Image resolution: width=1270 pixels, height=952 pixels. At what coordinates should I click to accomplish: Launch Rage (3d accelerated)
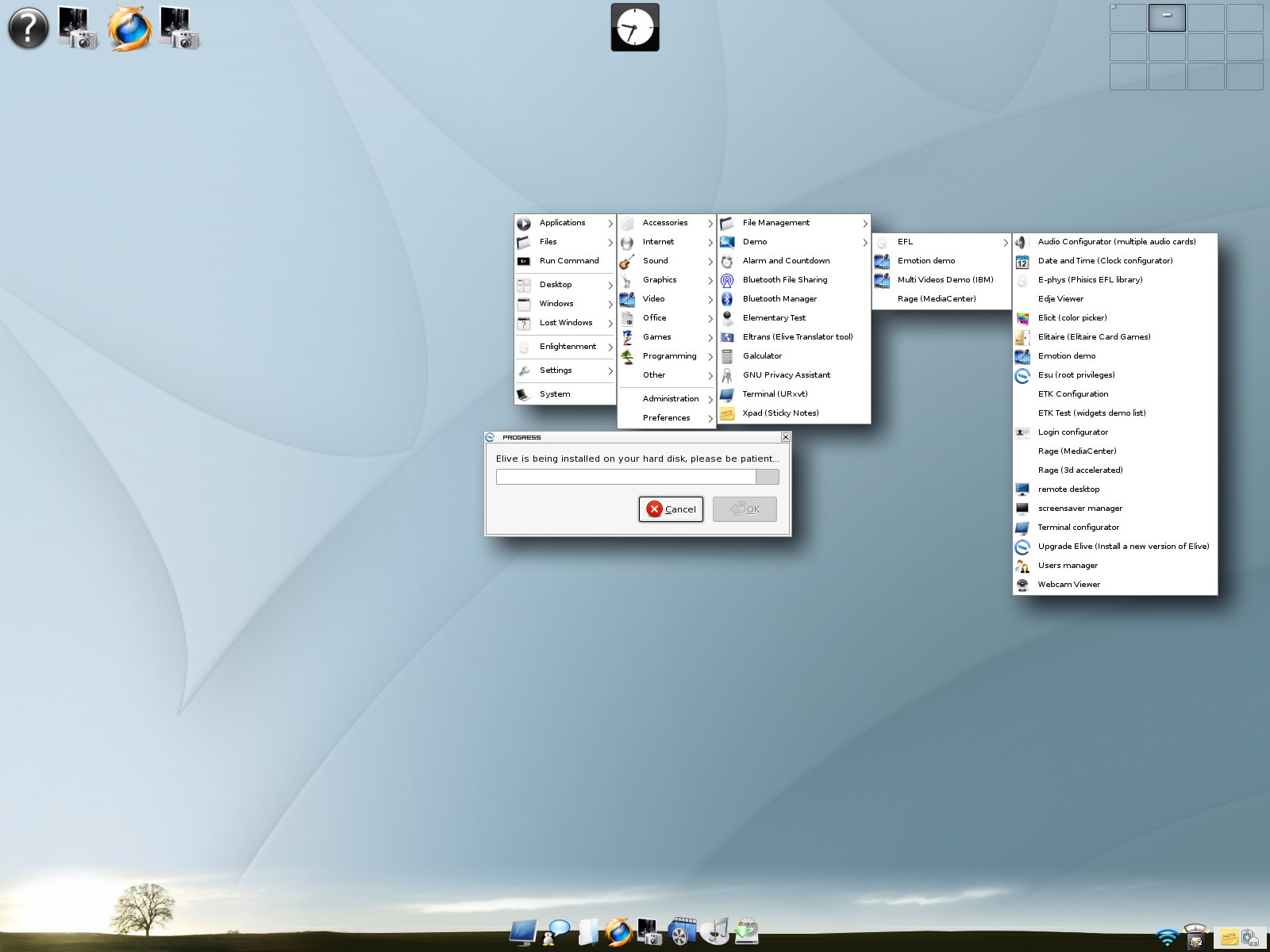[1115, 470]
